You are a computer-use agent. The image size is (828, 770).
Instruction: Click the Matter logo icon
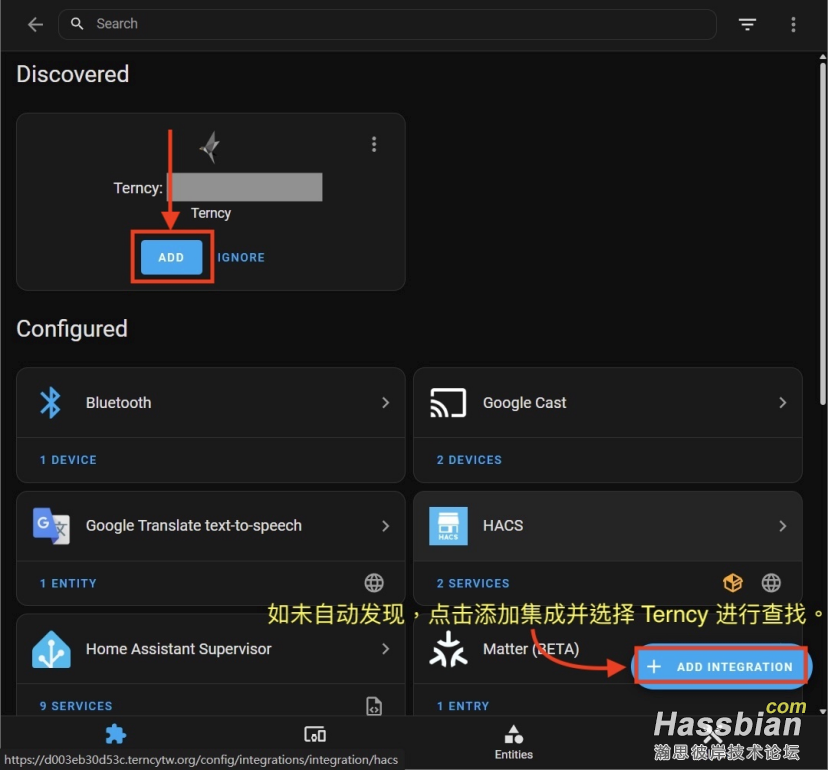[x=448, y=649]
